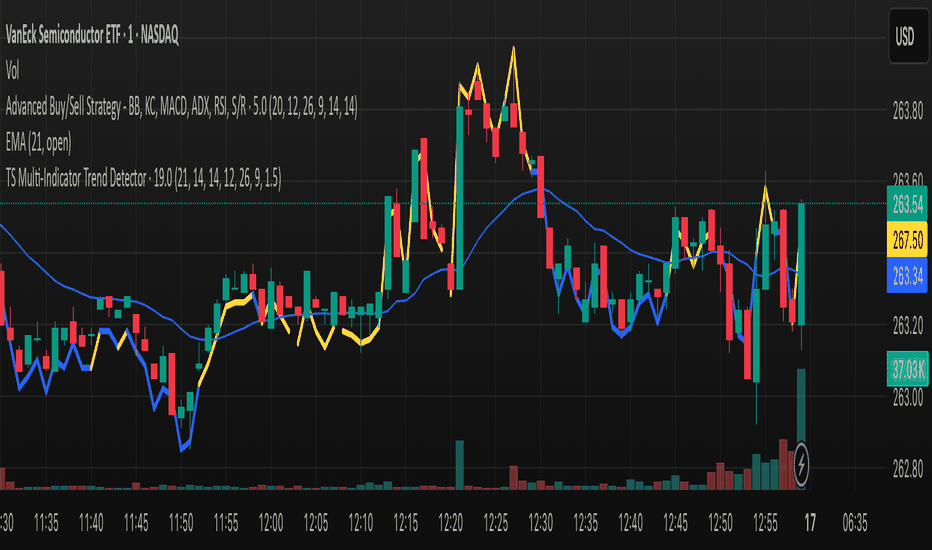The image size is (932, 550).
Task: Click the 12:00 time axis label
Action: click(270, 523)
